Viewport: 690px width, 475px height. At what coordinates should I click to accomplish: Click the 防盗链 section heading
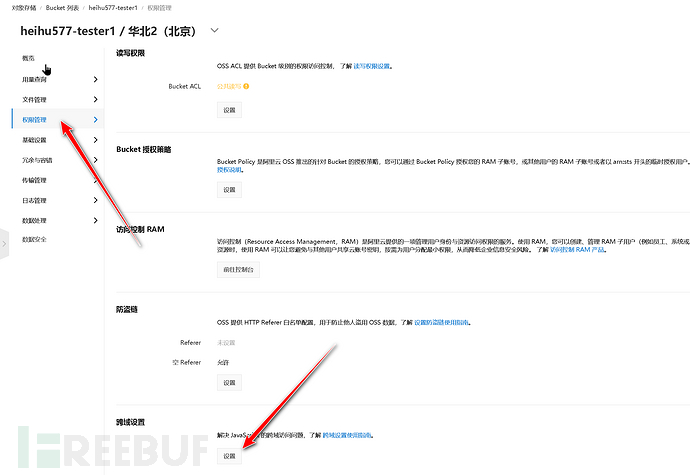pos(127,309)
